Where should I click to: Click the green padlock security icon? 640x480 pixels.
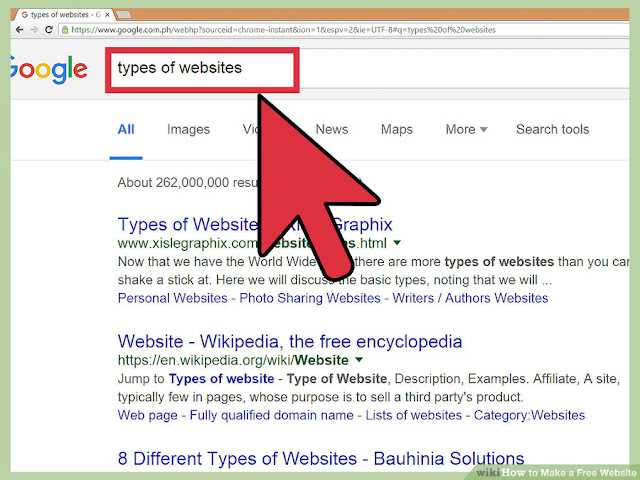click(x=65, y=30)
